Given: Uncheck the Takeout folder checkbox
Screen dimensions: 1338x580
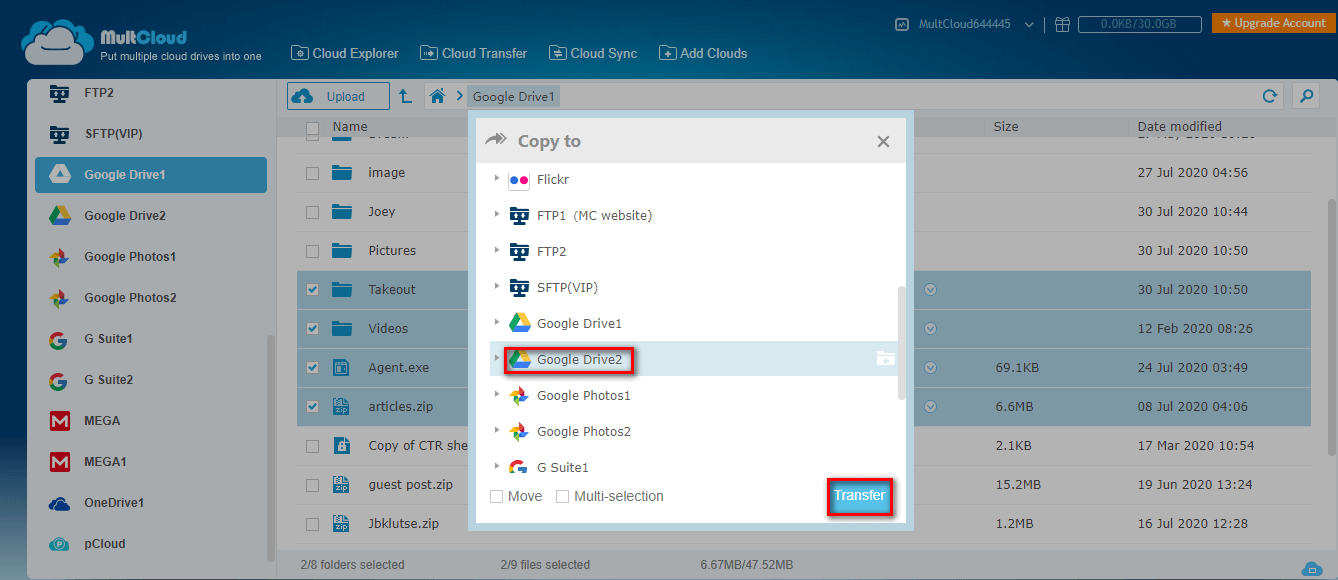Looking at the screenshot, I should tap(313, 290).
